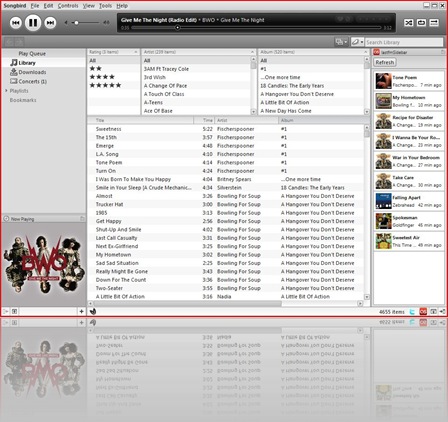Add a new playlist with the plus button
The width and height of the screenshot is (448, 422).
81,311
